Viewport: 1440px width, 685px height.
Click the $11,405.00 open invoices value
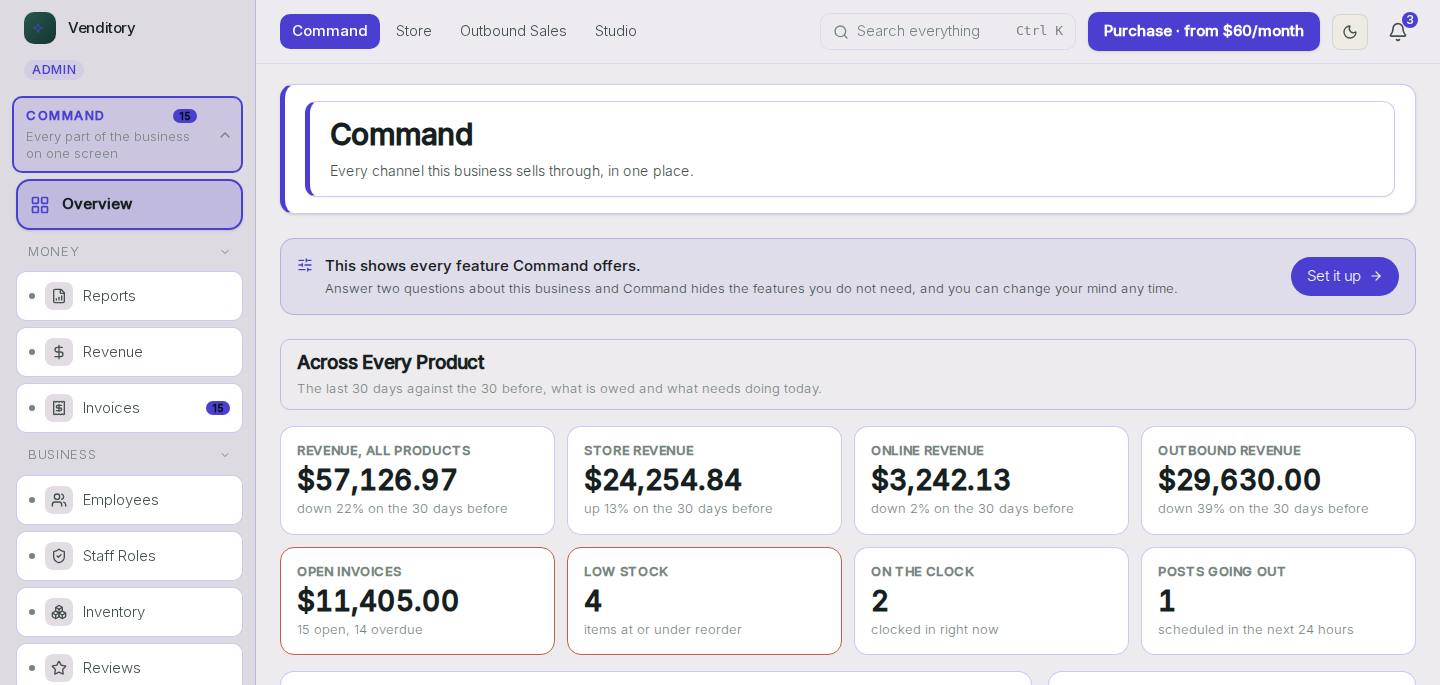378,601
